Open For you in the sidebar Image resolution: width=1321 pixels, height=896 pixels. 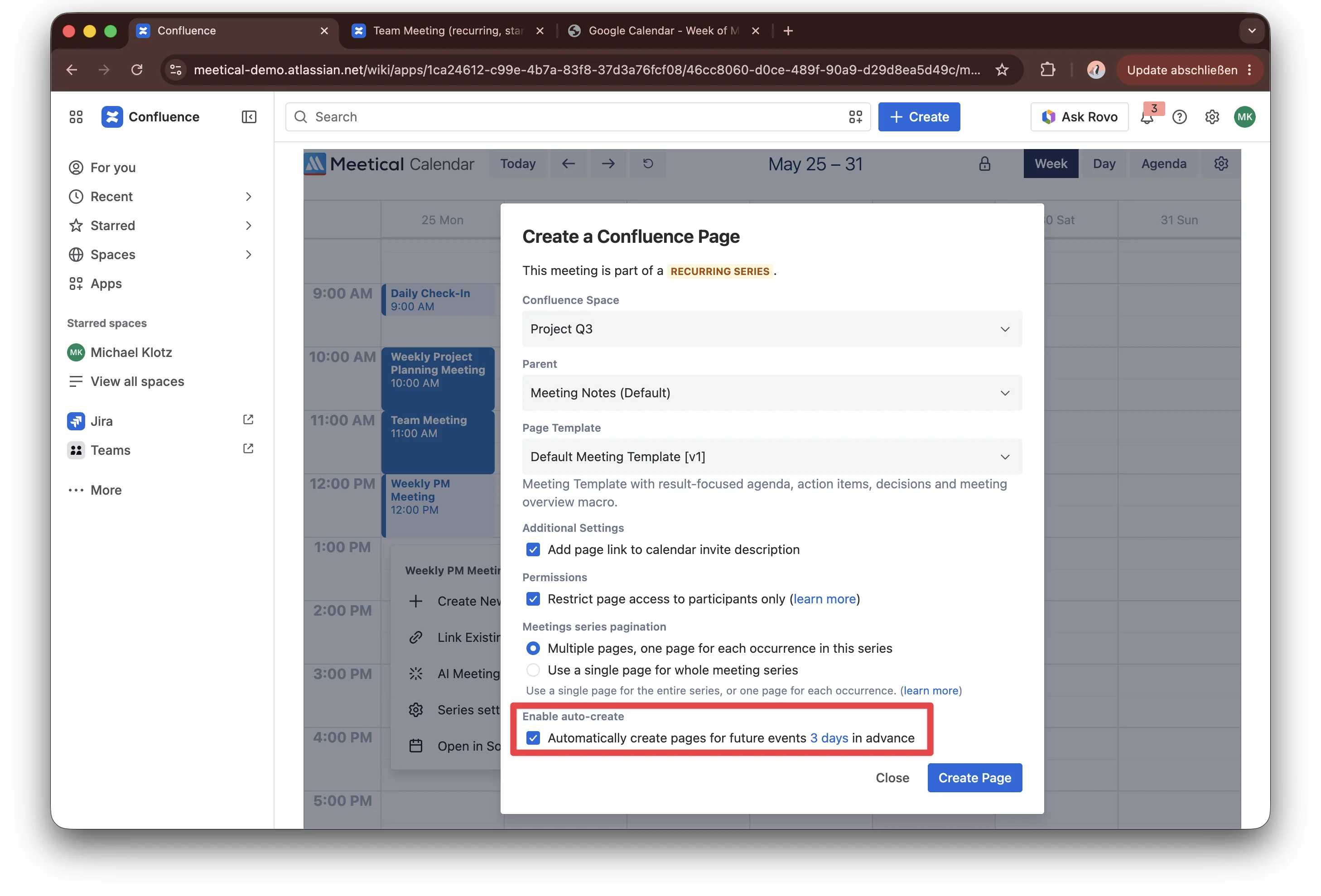pos(160,168)
